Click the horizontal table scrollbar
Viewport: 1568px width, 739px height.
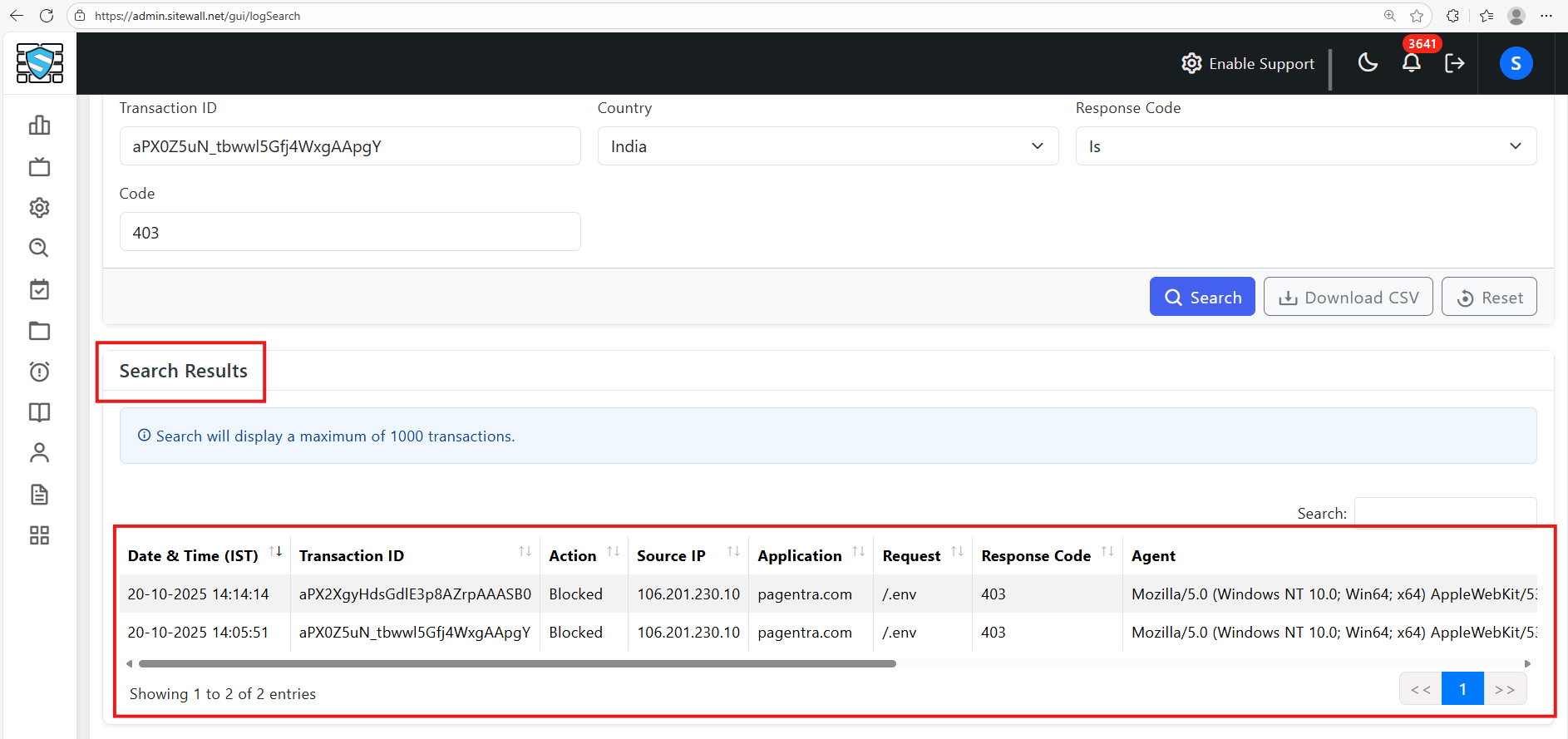[x=517, y=664]
